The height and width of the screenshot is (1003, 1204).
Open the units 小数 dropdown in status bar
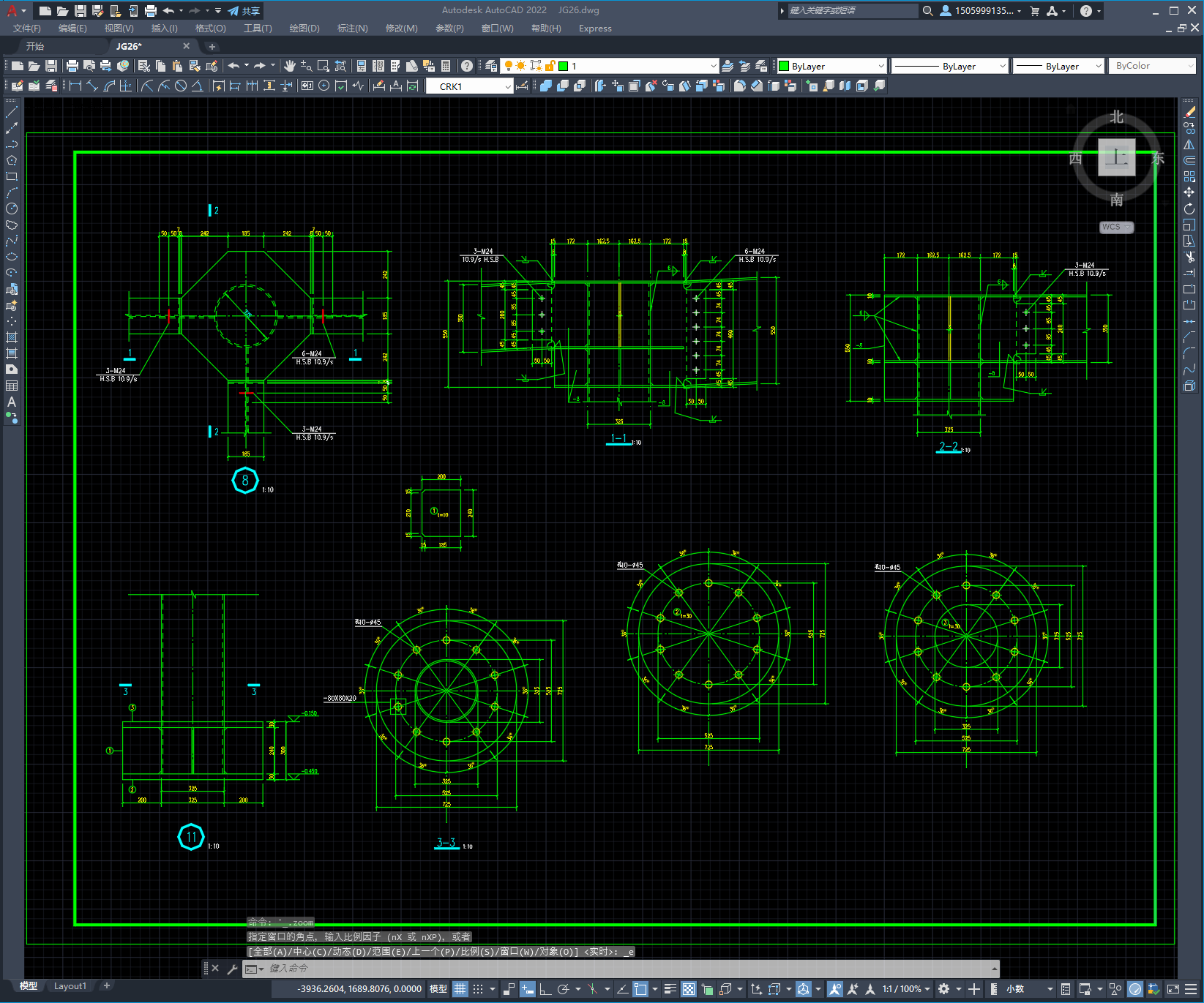pyautogui.click(x=1029, y=989)
